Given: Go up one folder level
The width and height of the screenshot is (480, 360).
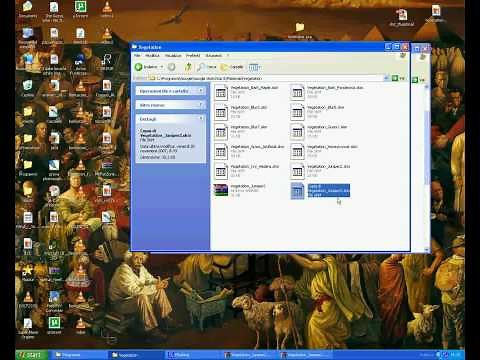Looking at the screenshot, I should pyautogui.click(x=188, y=67).
